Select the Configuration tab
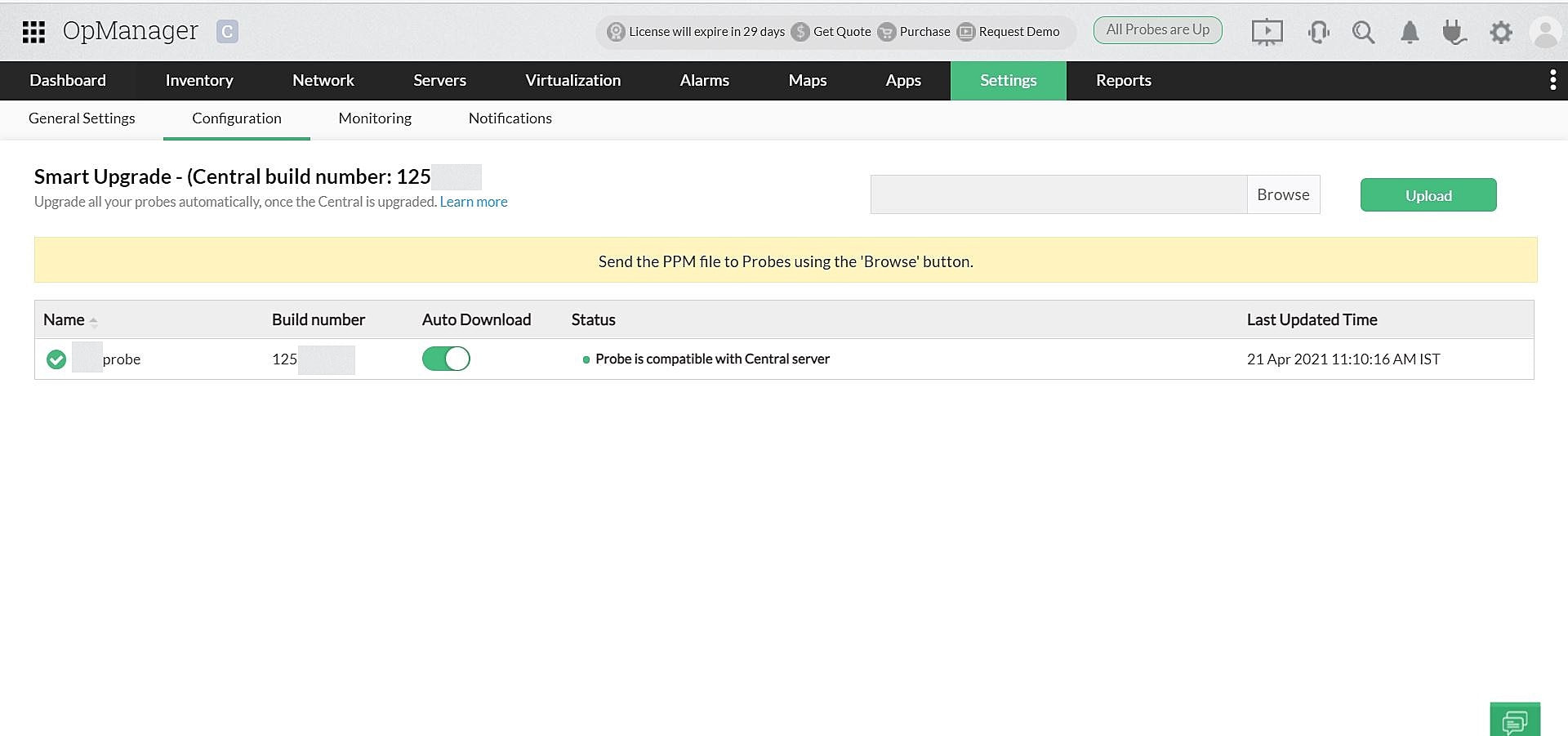 coord(237,118)
